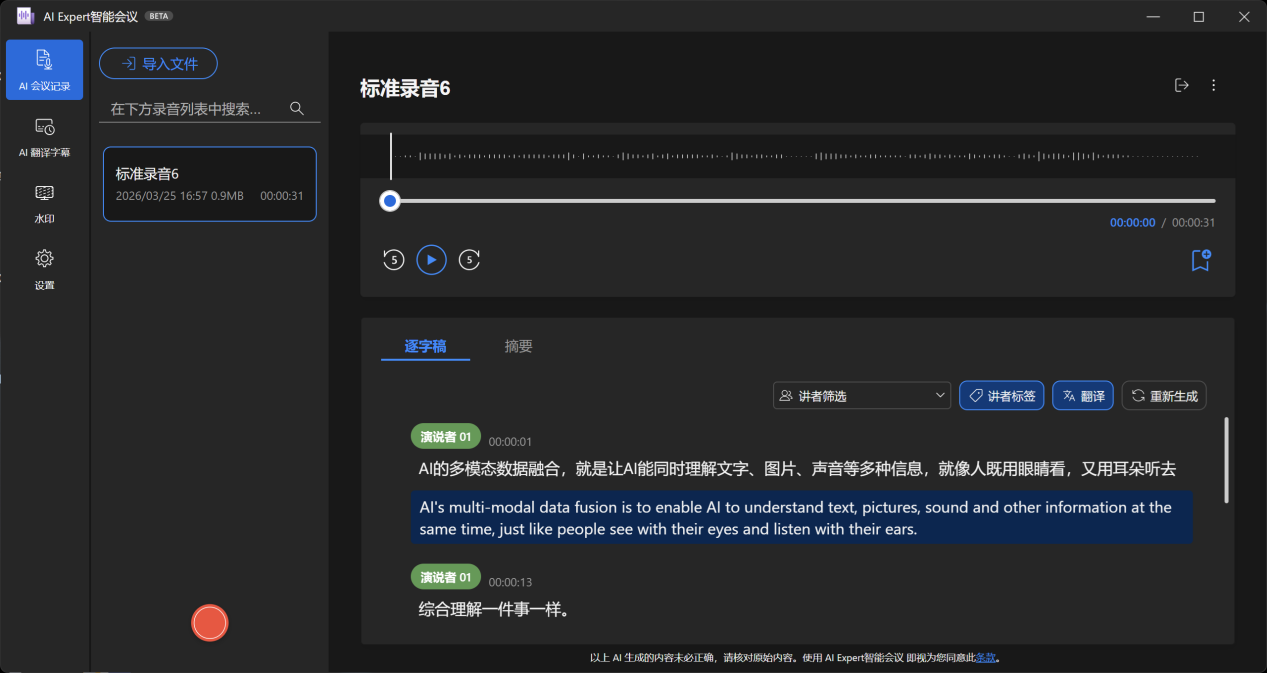
Task: Click the 重新生成 regenerate button
Action: click(1163, 396)
